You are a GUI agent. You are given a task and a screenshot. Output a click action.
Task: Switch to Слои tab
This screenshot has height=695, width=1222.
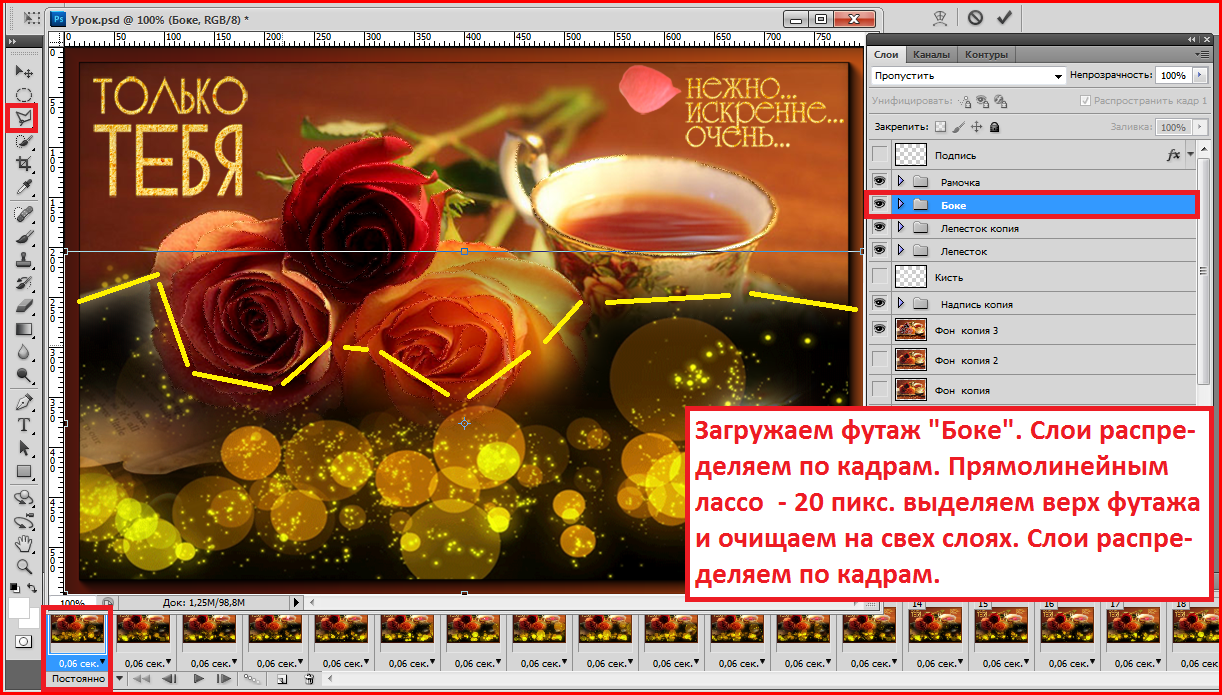886,54
